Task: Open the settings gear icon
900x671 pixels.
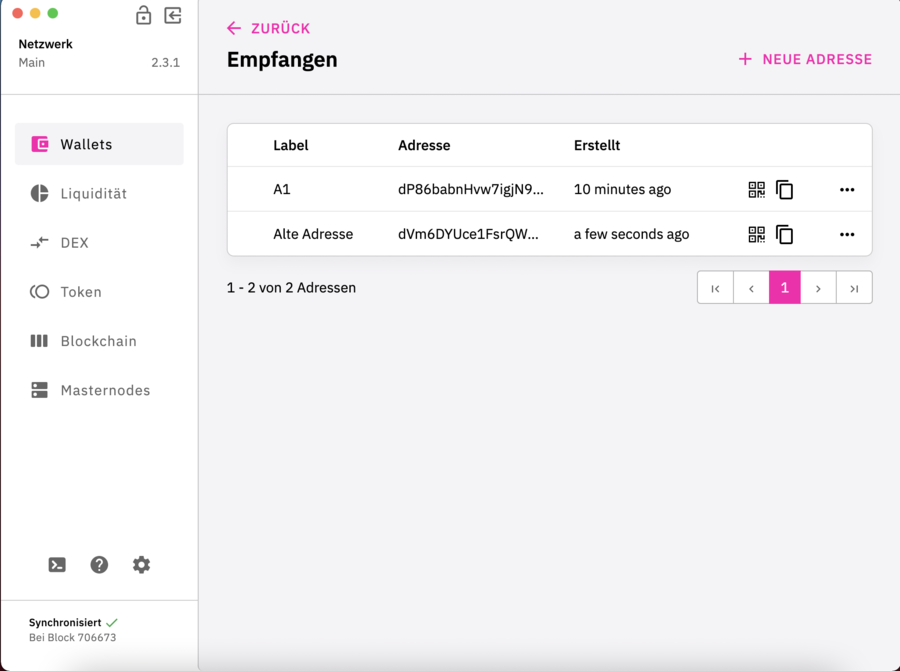Action: (x=141, y=565)
